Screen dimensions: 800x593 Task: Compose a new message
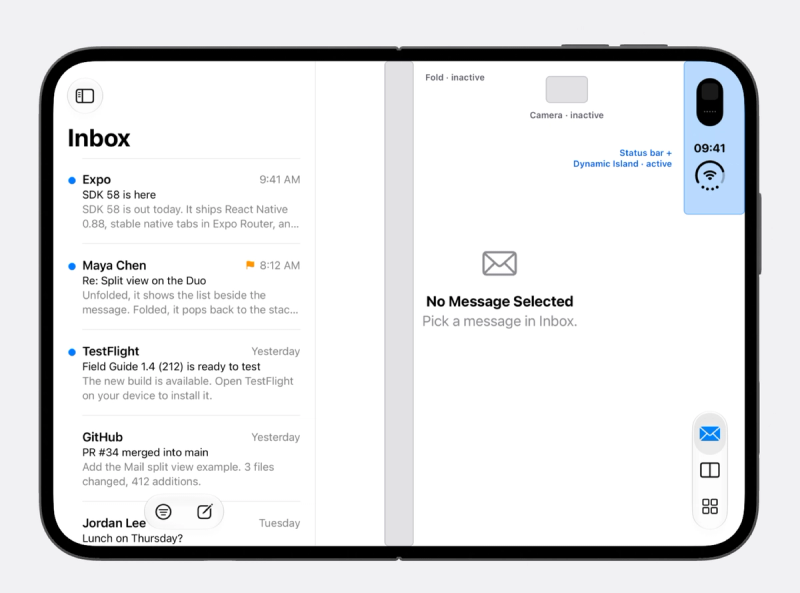tap(205, 511)
